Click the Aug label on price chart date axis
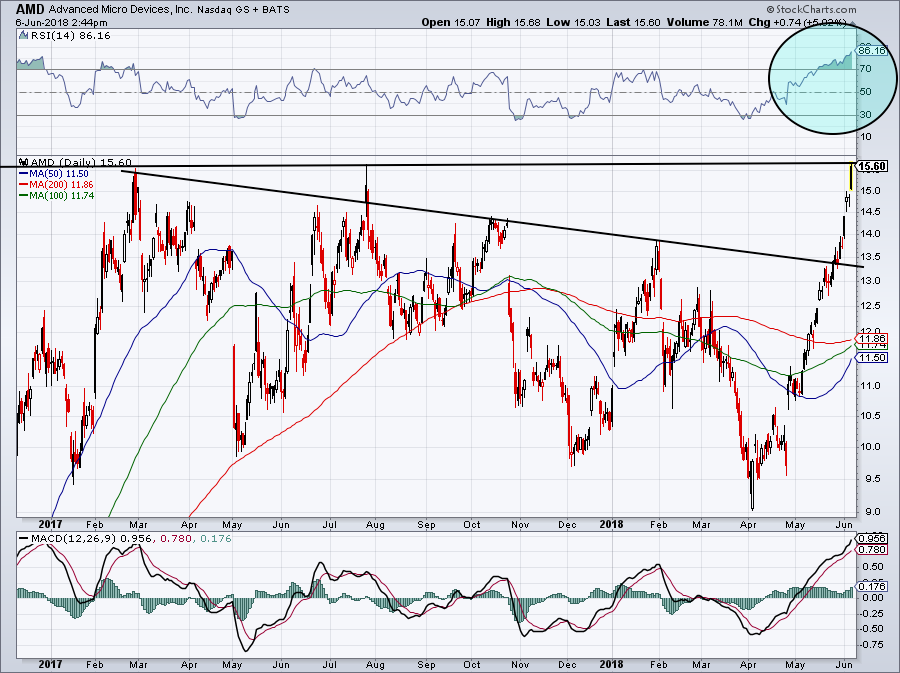900x673 pixels. (x=375, y=524)
